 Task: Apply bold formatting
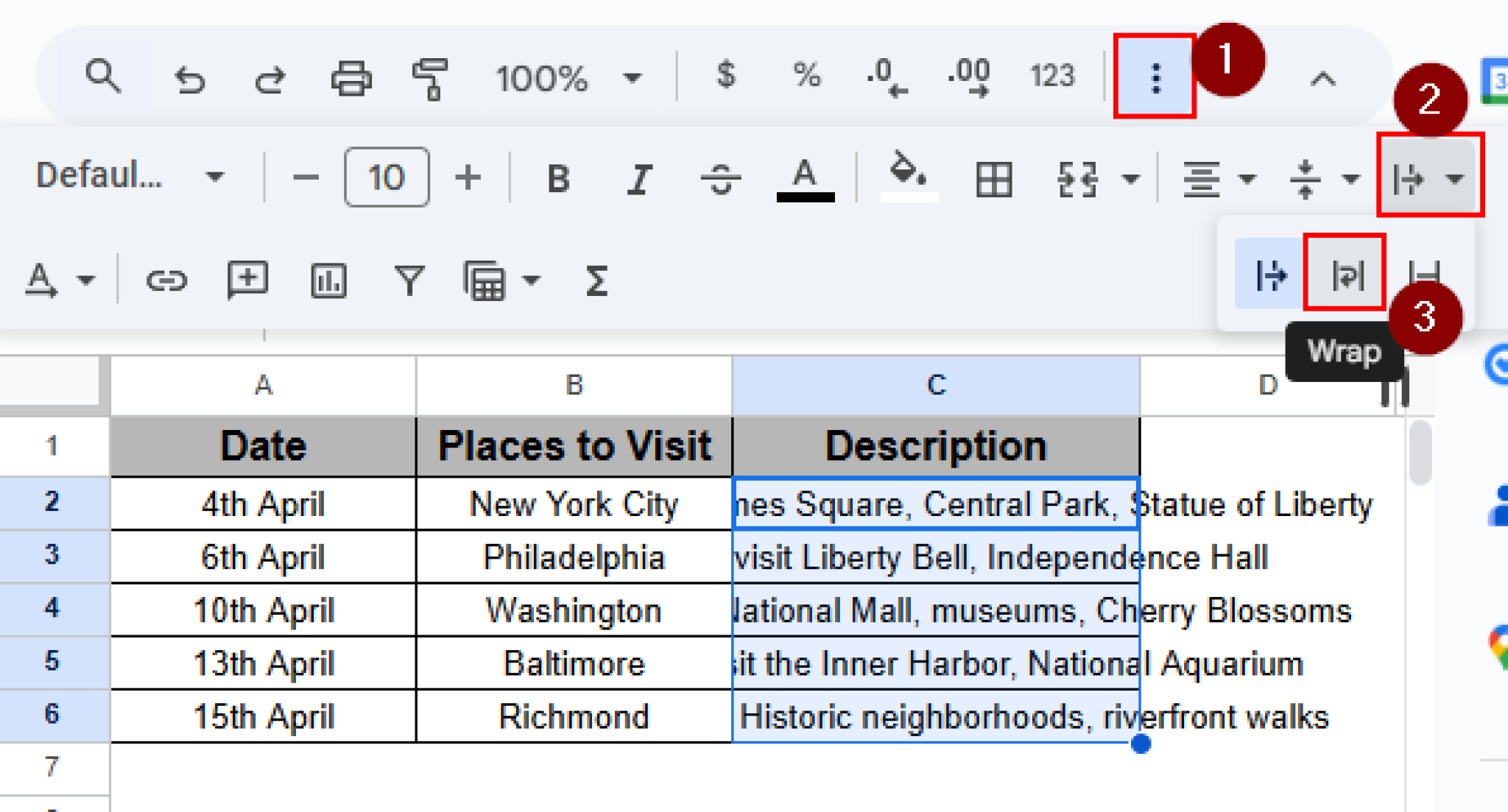click(558, 177)
